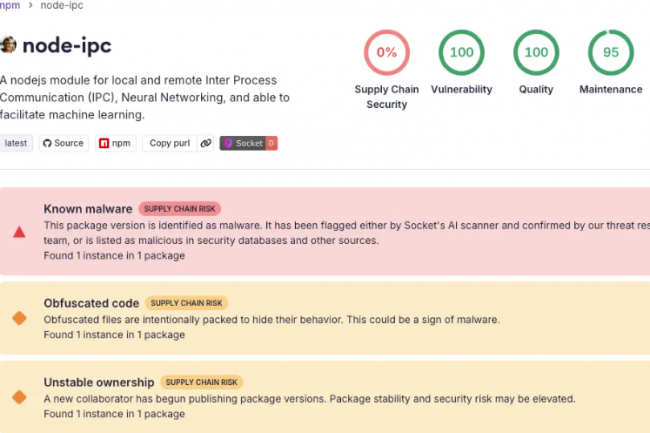Click the latest version tag
The image size is (650, 433).
16,143
